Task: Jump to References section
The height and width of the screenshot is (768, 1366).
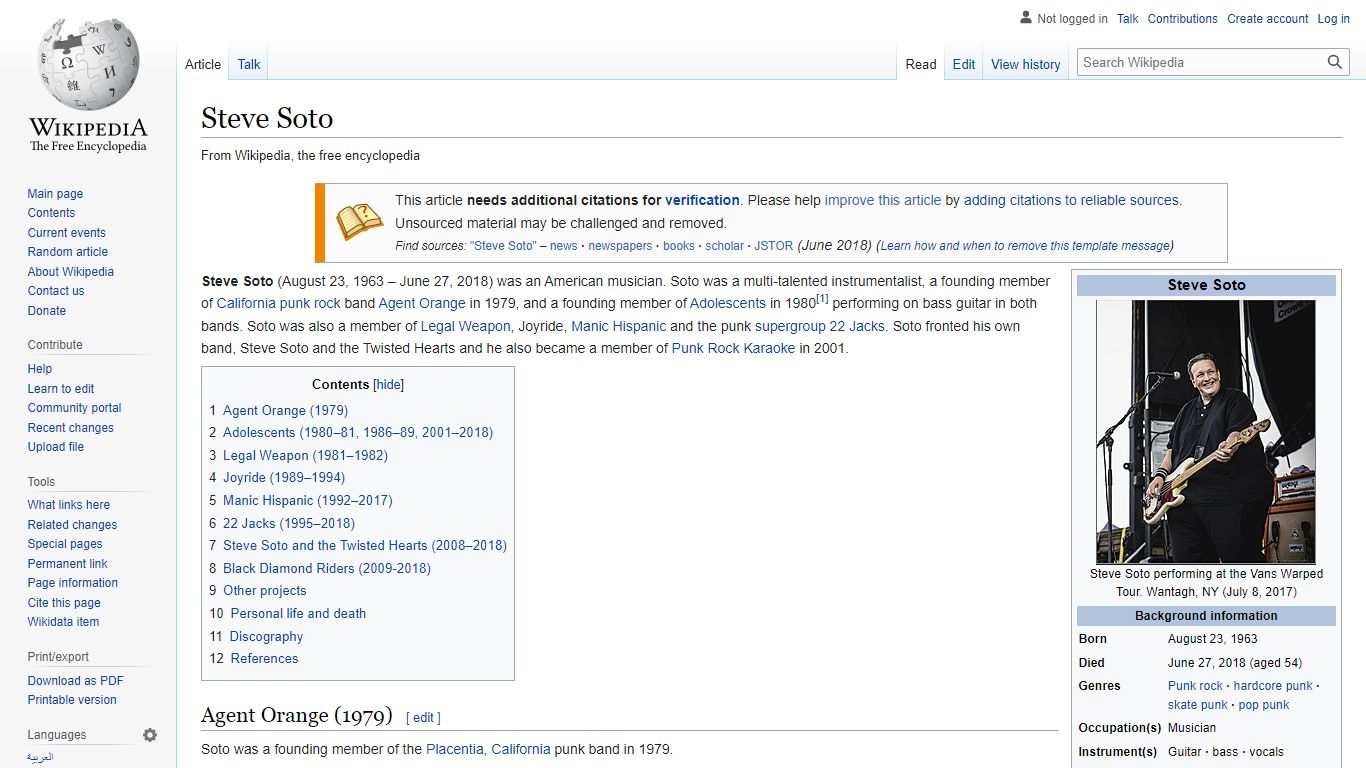Action: [264, 658]
